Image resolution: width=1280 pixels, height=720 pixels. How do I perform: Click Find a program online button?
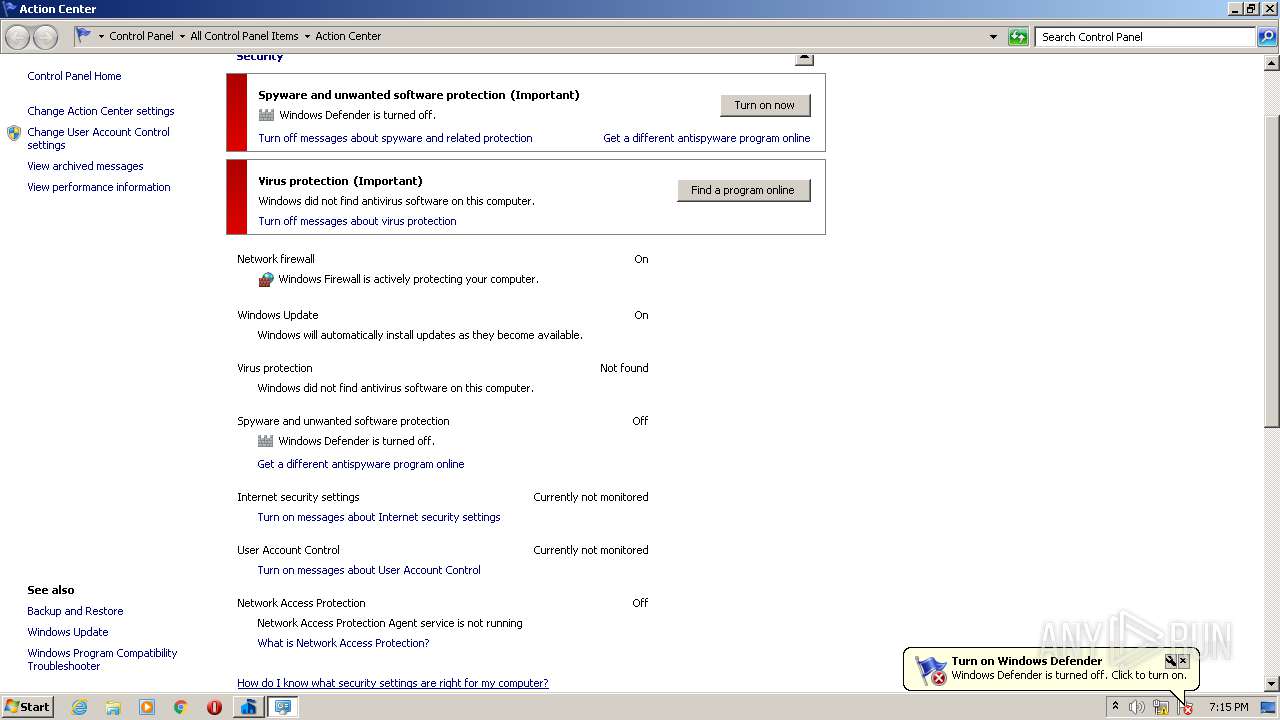(743, 190)
